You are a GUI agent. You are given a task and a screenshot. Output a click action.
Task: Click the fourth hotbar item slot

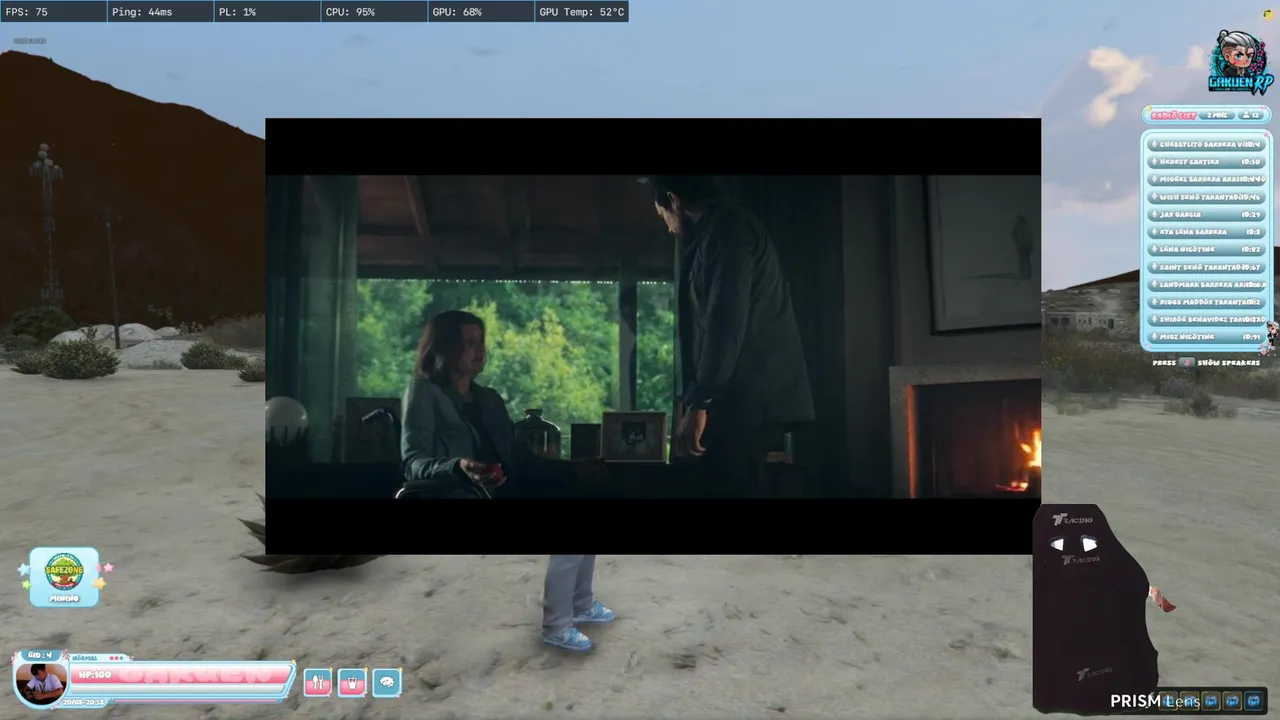pyautogui.click(x=1233, y=701)
